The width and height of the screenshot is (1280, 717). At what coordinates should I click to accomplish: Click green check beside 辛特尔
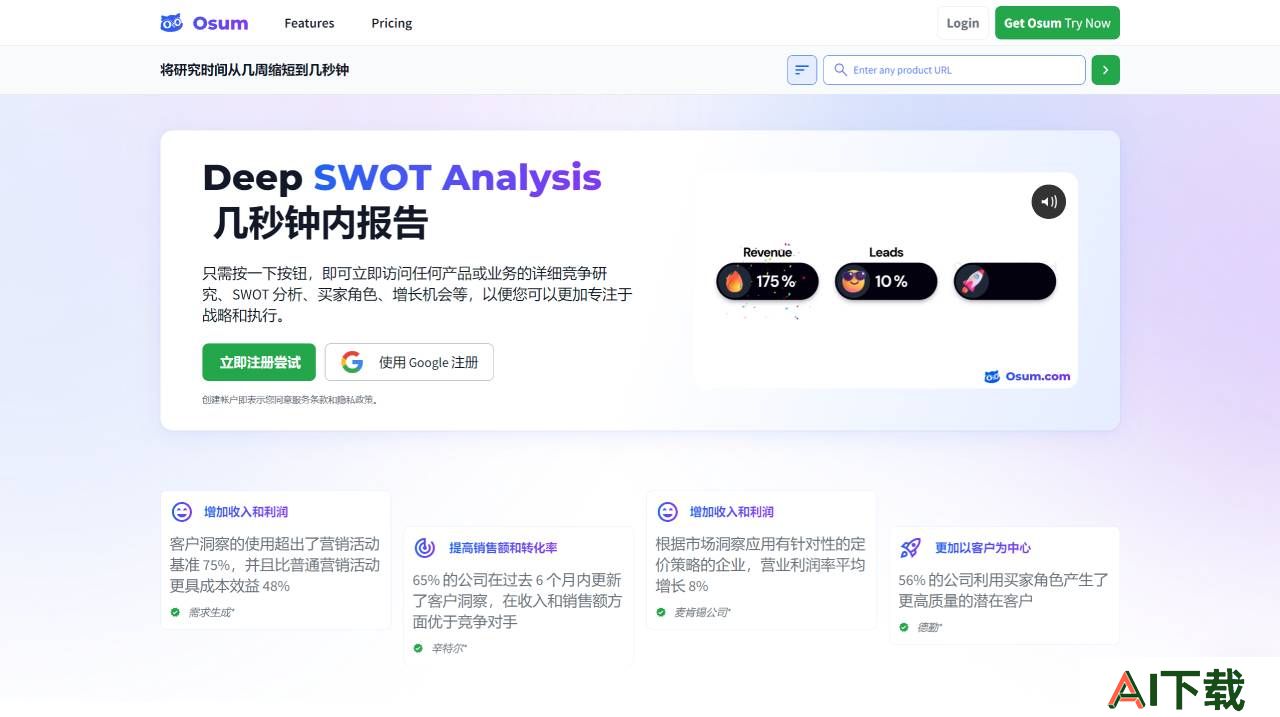point(418,648)
